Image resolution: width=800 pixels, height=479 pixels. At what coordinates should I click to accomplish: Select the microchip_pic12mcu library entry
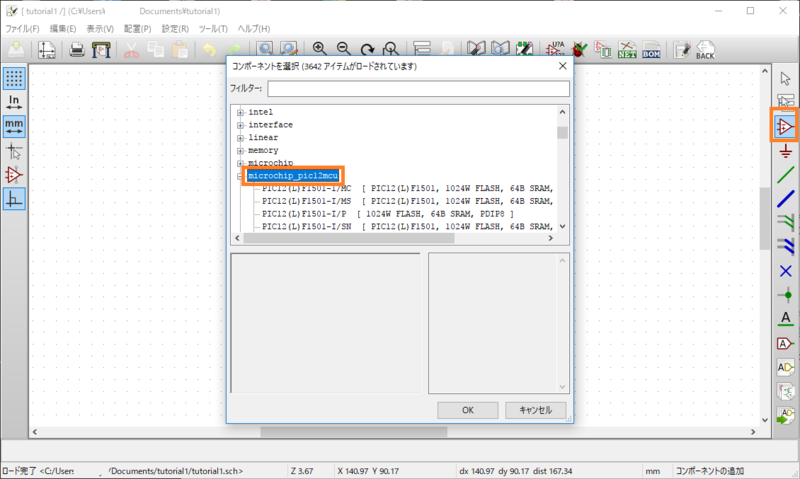pos(293,175)
